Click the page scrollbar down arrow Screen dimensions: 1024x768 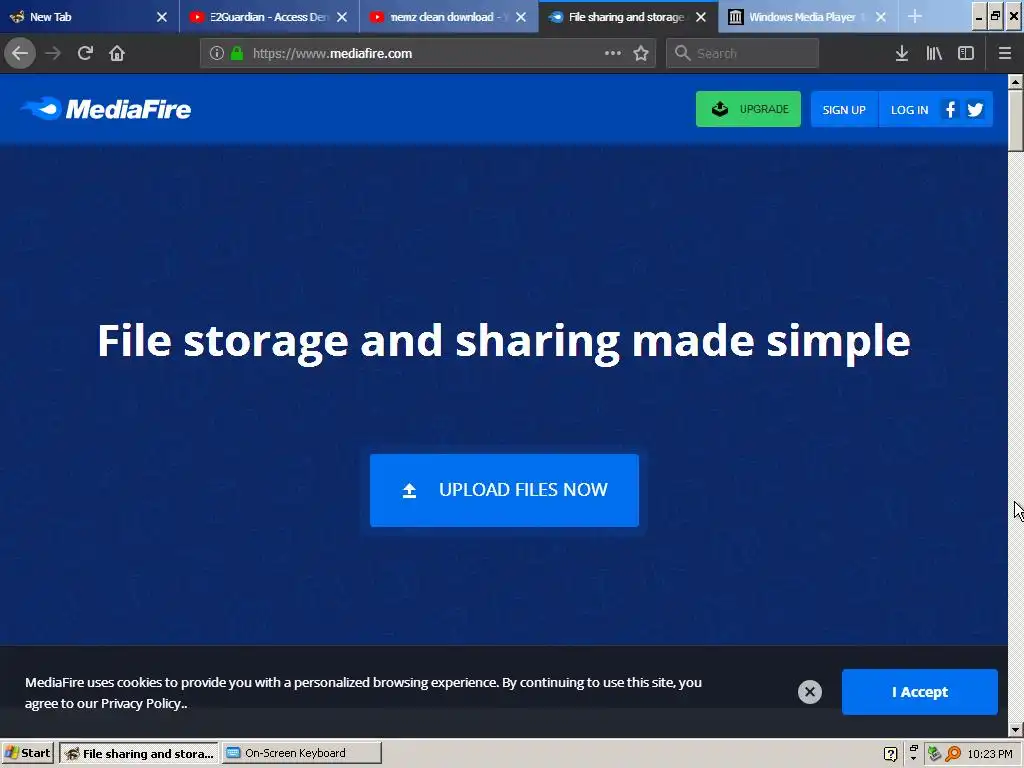click(1016, 729)
